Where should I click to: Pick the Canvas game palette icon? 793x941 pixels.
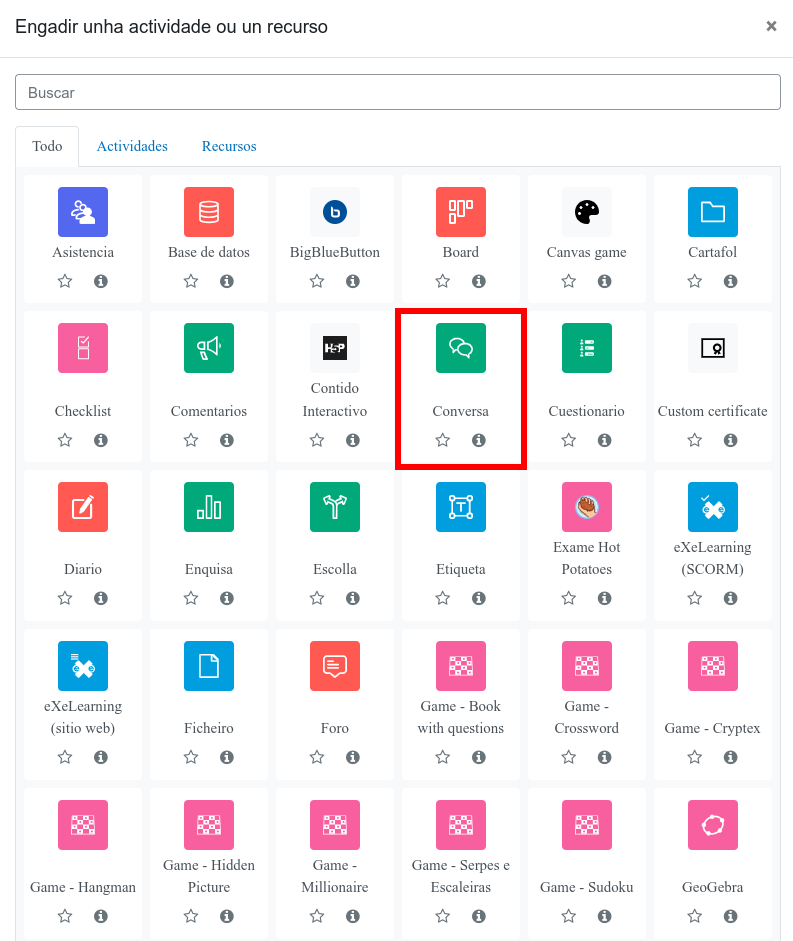587,212
